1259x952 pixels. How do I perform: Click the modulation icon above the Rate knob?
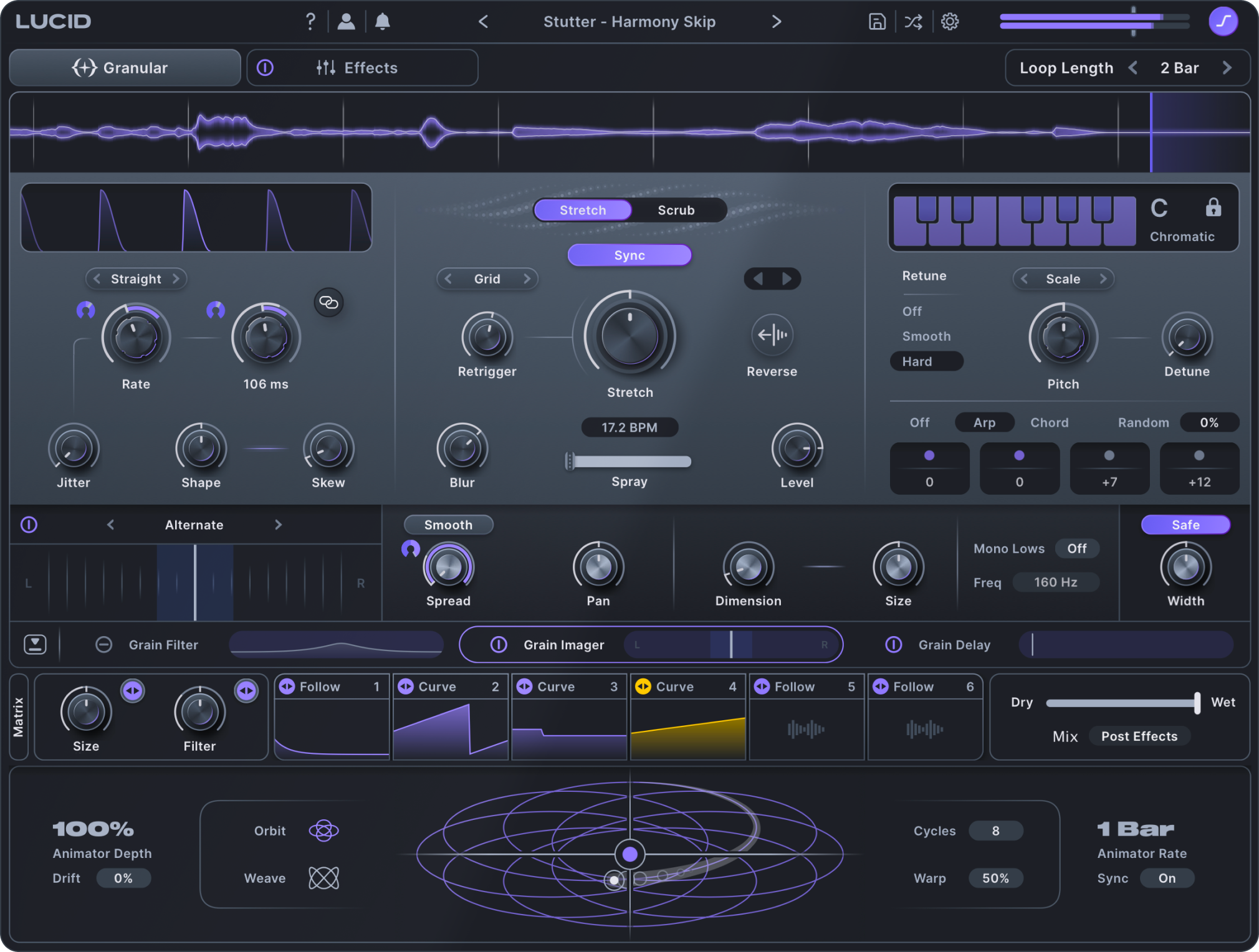[85, 310]
